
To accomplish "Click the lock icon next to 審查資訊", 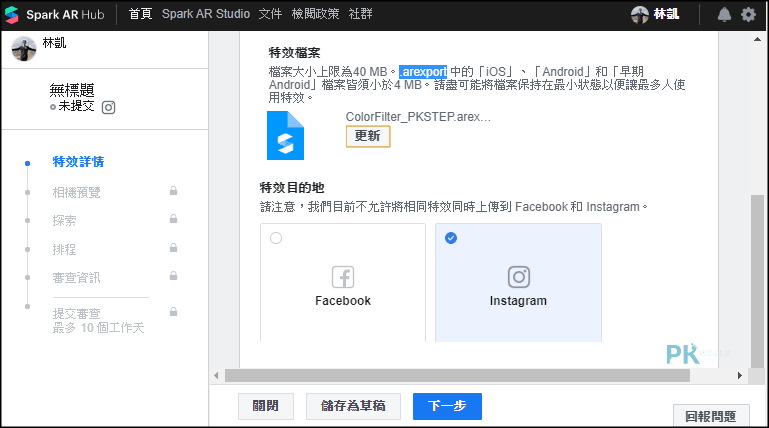I will pyautogui.click(x=174, y=276).
